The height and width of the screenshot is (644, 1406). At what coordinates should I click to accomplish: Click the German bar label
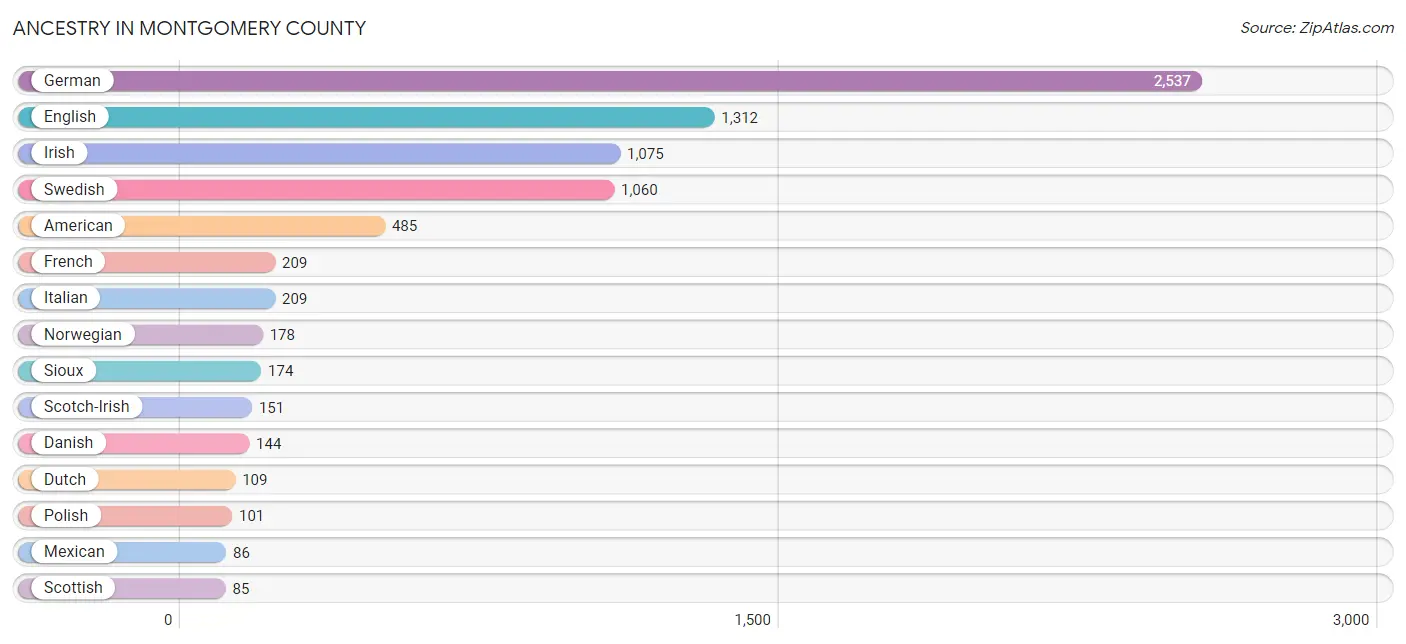click(x=72, y=81)
